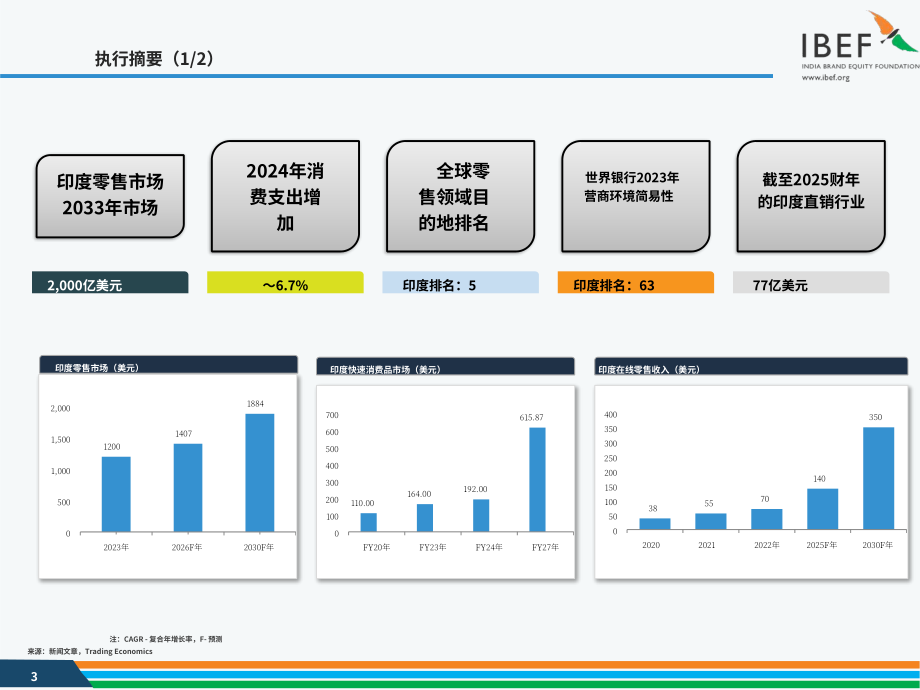Click the 印度零售市场 2033年市场 box
This screenshot has height=690, width=920.
110,196
